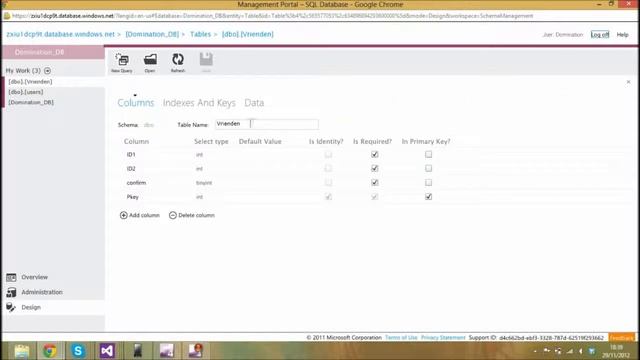Open the Privacy Statement link
Screen dimensions: 640x360
(x=443, y=338)
